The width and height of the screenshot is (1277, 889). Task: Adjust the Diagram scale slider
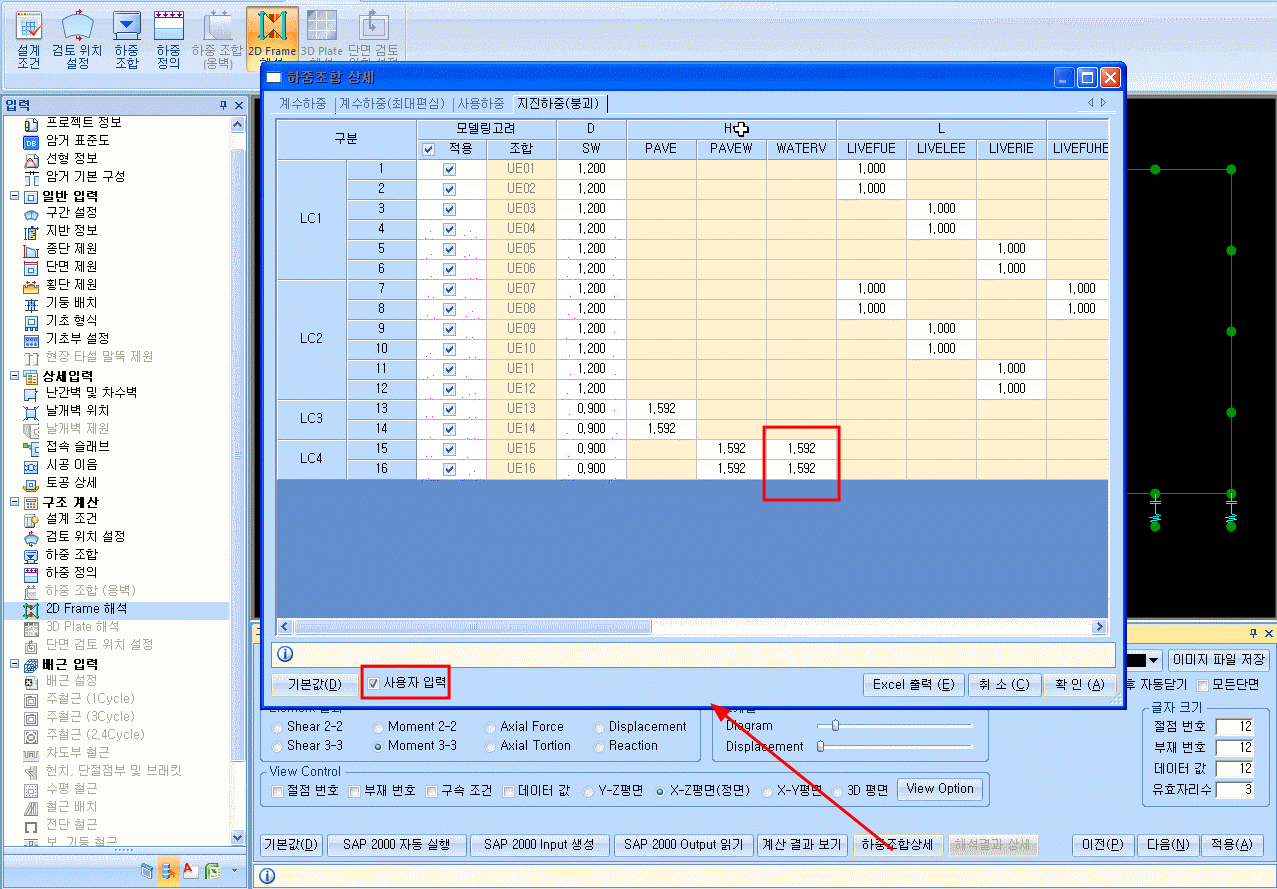(835, 726)
